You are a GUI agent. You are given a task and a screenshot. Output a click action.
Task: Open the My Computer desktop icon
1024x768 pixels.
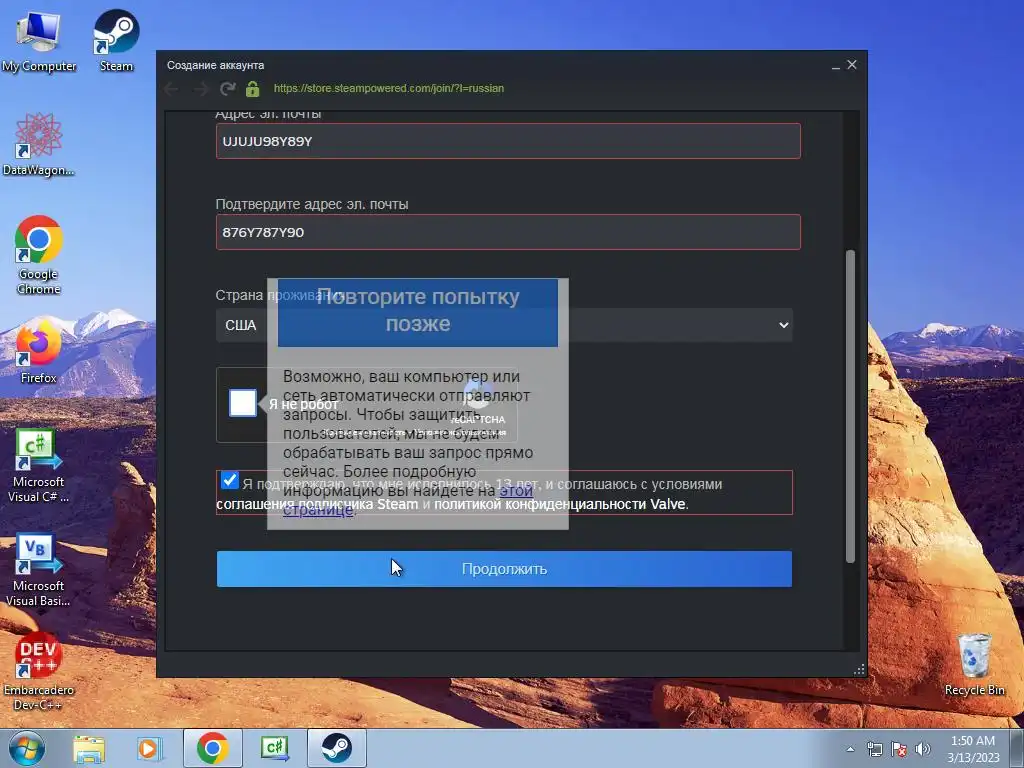pyautogui.click(x=39, y=40)
